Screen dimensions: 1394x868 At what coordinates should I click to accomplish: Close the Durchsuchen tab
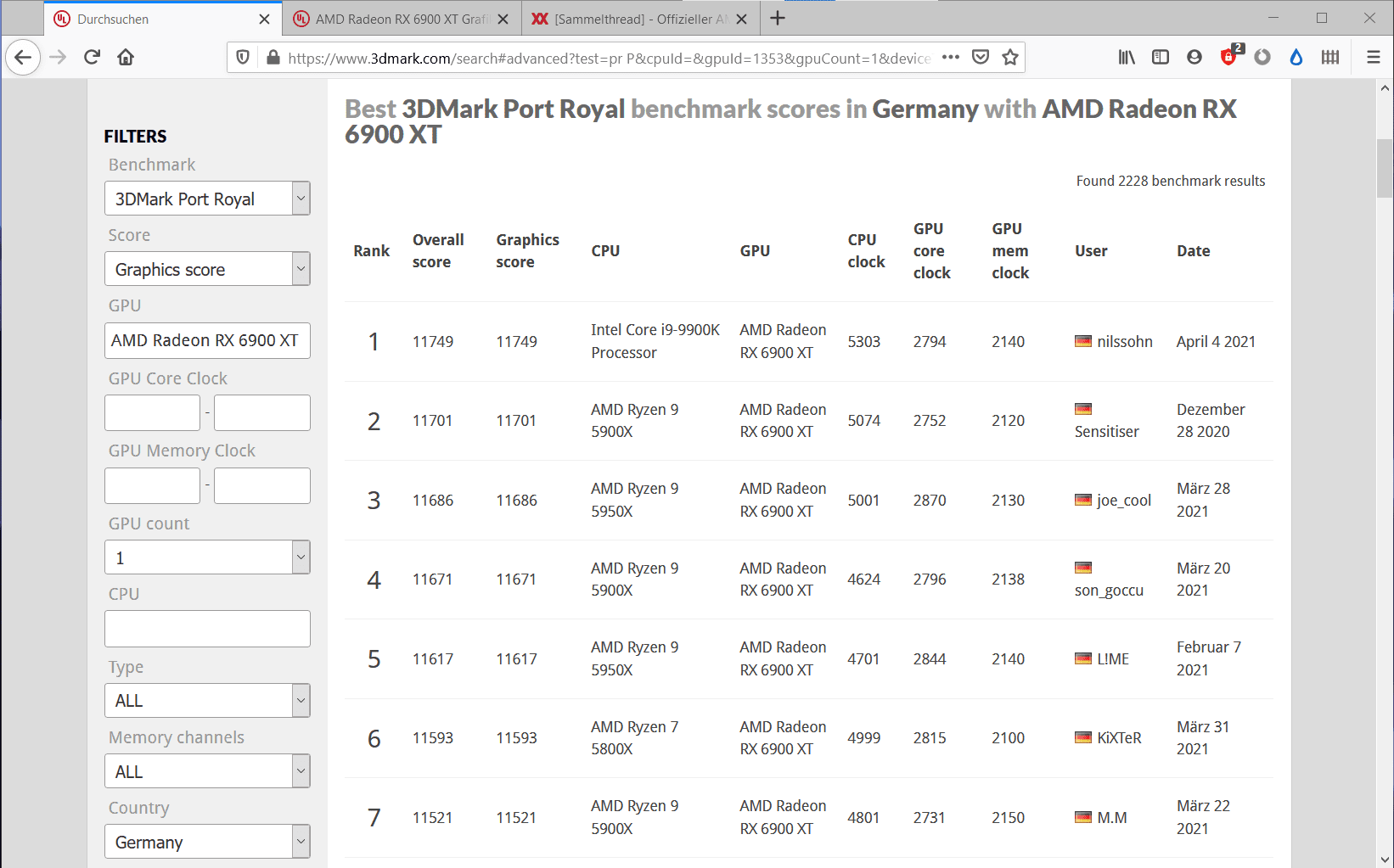(x=264, y=19)
